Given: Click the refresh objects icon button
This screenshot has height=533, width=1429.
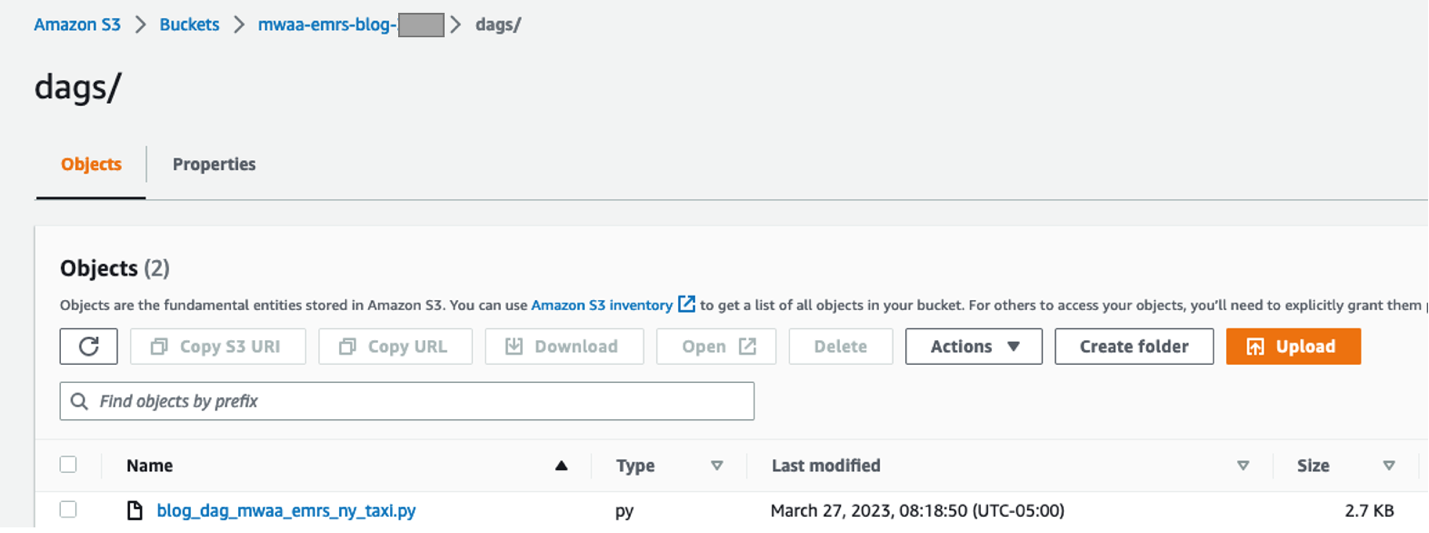Looking at the screenshot, I should click(89, 346).
